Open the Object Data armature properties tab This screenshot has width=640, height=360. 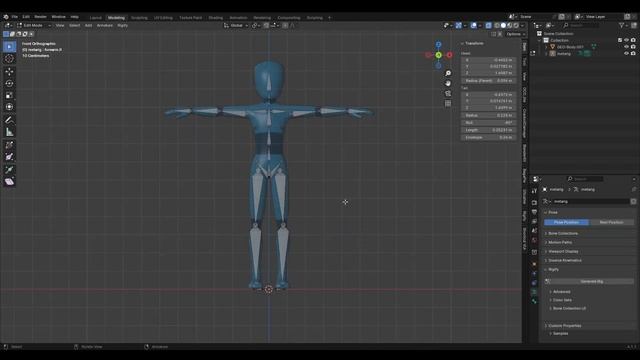tap(534, 292)
